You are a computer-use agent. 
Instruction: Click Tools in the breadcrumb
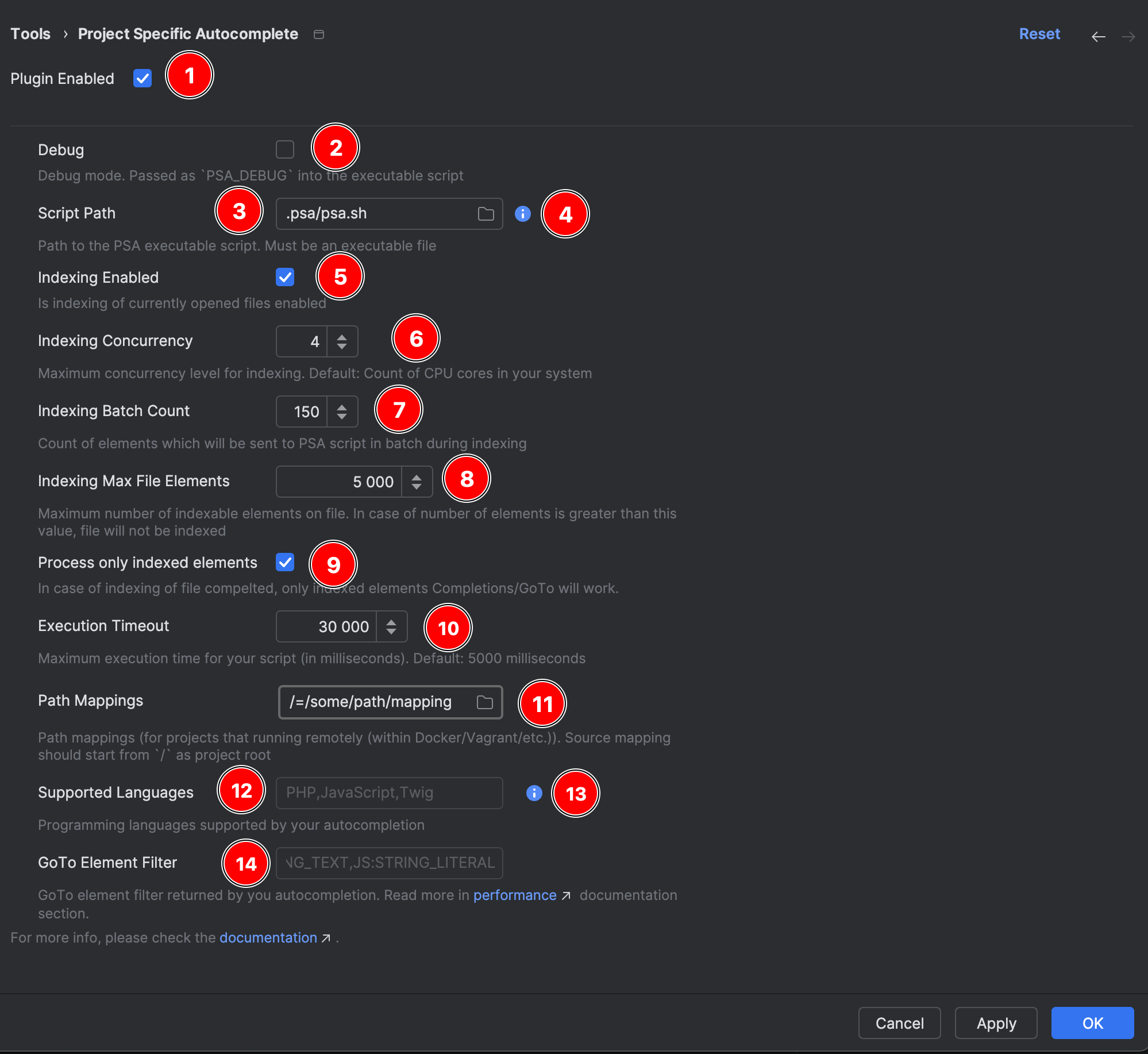(30, 34)
